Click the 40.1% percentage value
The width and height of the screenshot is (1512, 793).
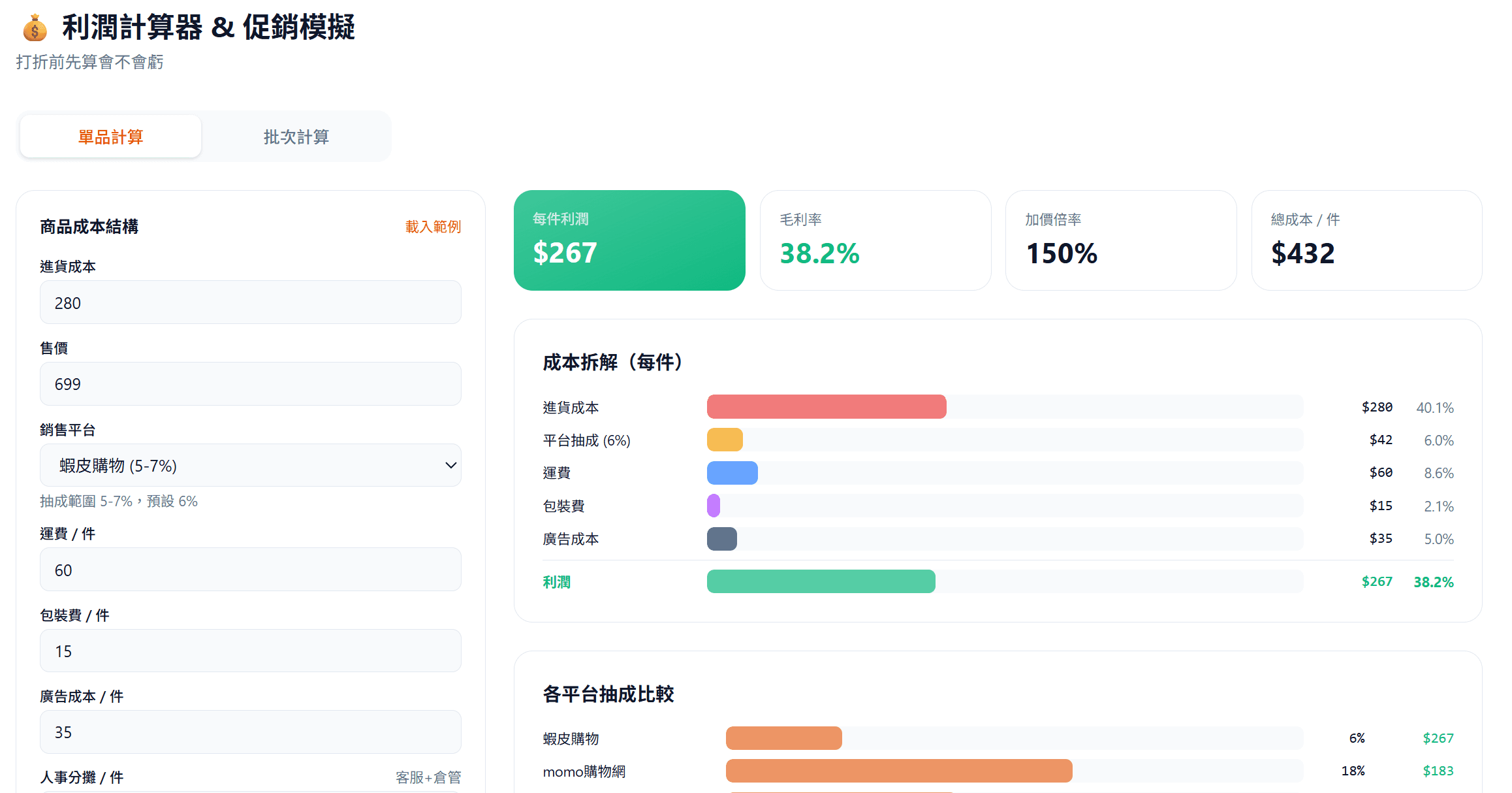pos(1435,408)
